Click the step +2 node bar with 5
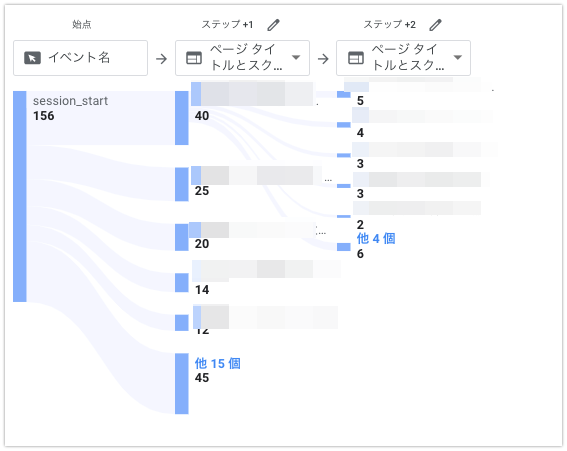 (344, 94)
